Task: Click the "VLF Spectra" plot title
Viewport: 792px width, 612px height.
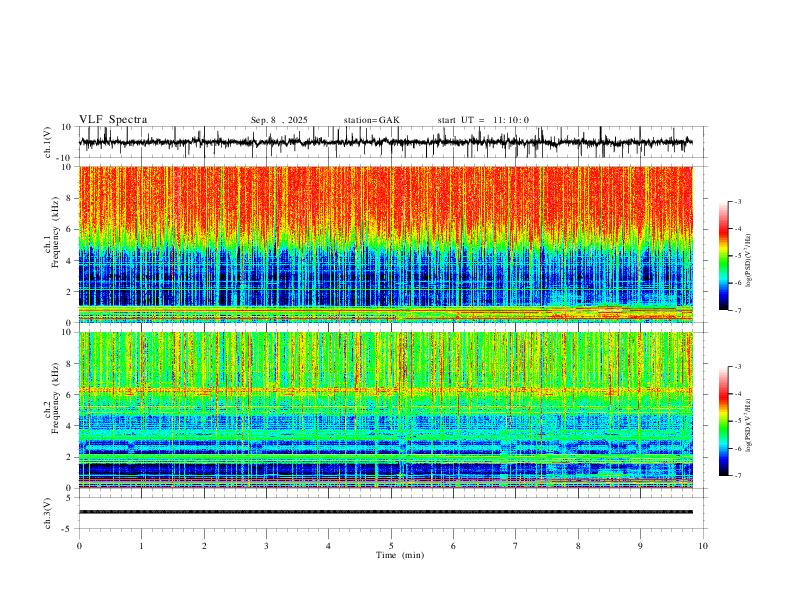Action: pyautogui.click(x=113, y=120)
